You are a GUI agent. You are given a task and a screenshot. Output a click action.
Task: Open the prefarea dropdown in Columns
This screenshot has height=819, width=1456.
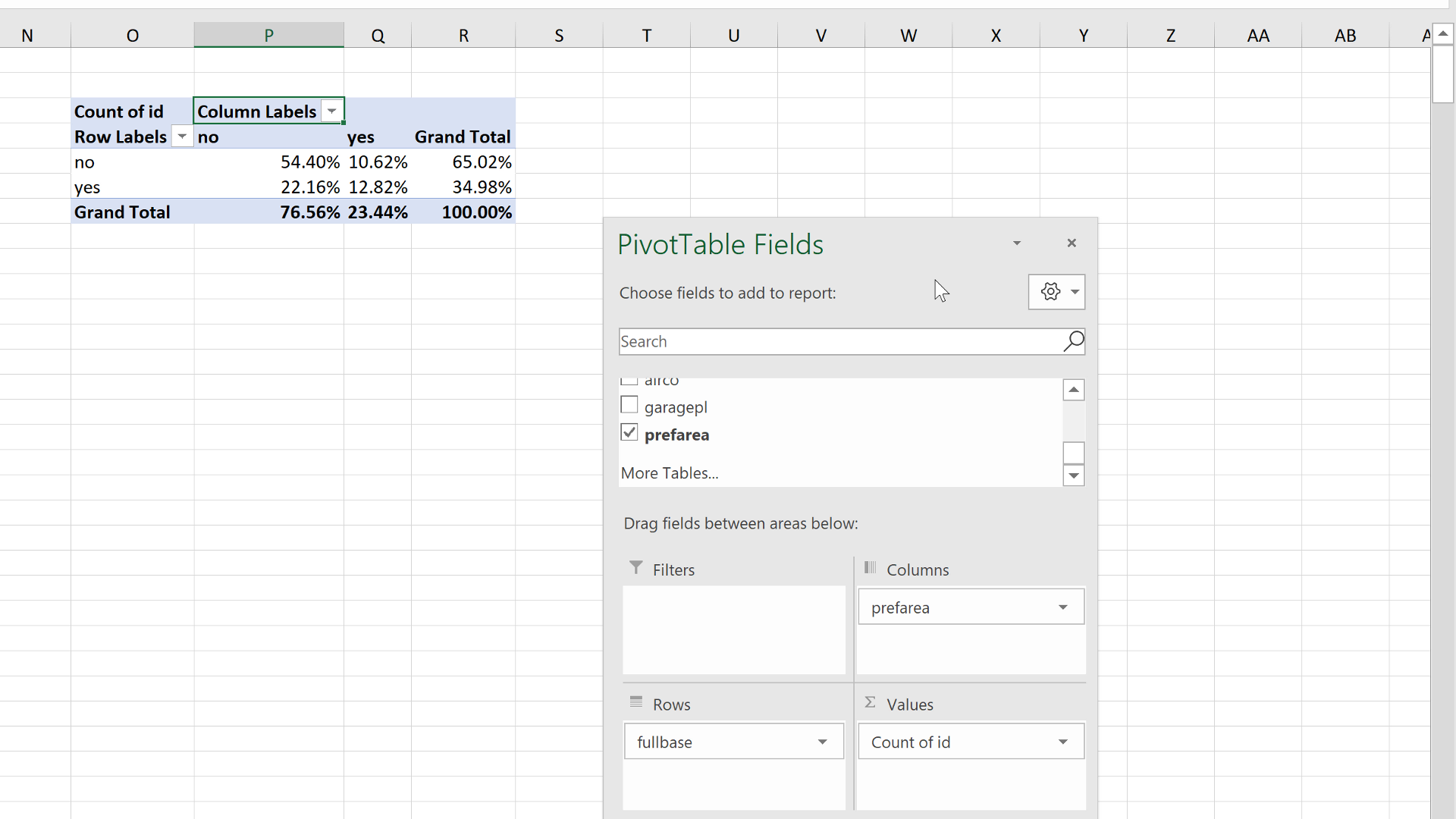[1063, 607]
